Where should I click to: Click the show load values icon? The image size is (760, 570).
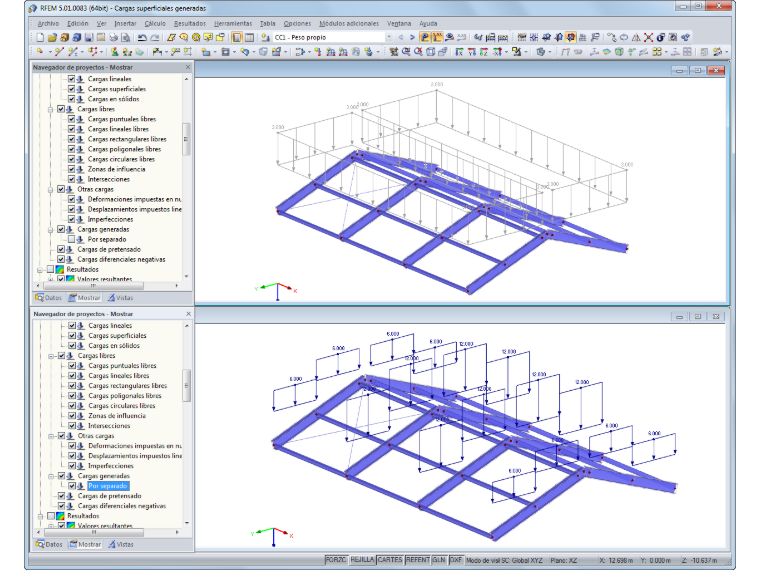pos(437,37)
